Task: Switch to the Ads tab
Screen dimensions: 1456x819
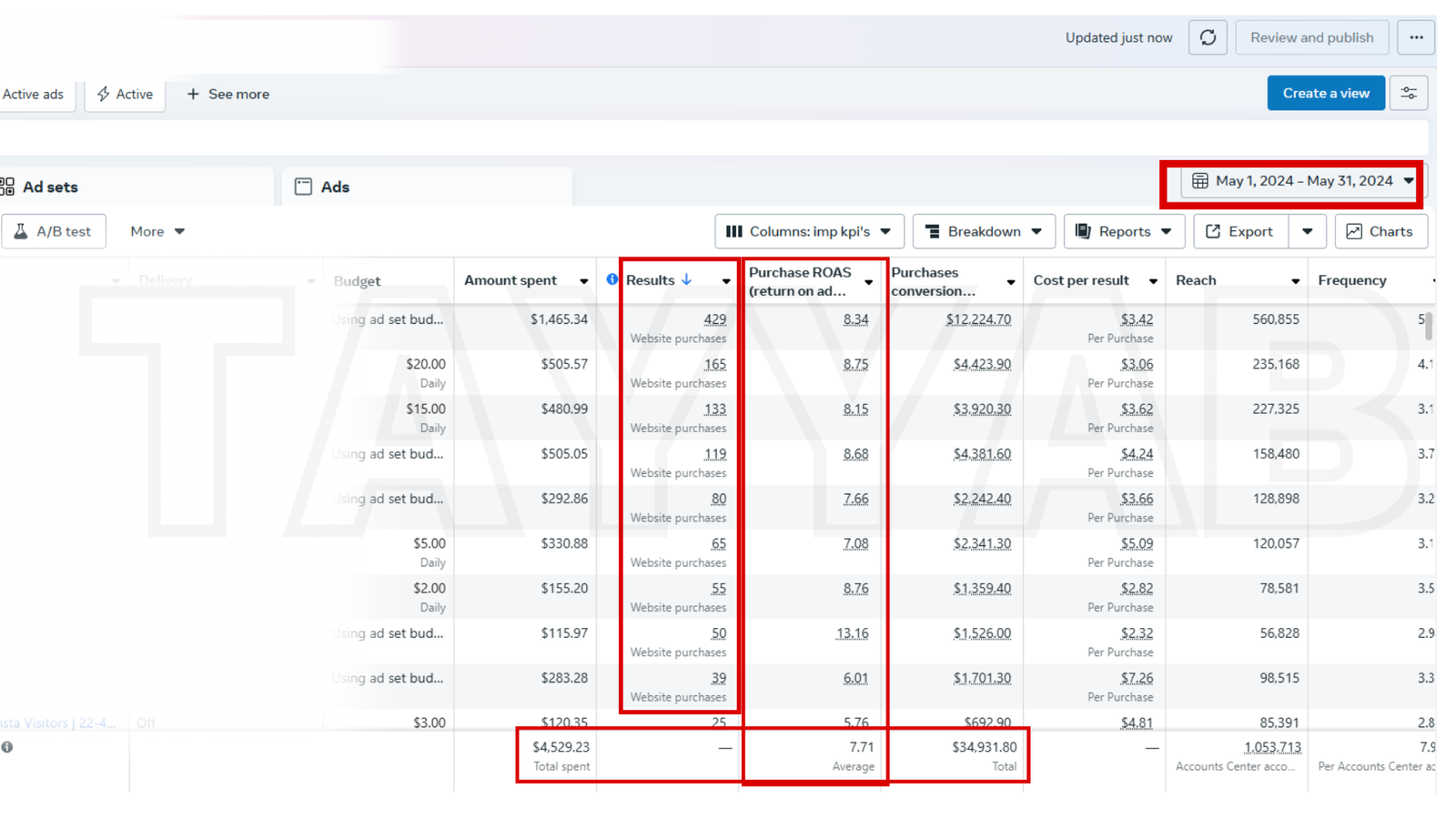Action: tap(334, 187)
